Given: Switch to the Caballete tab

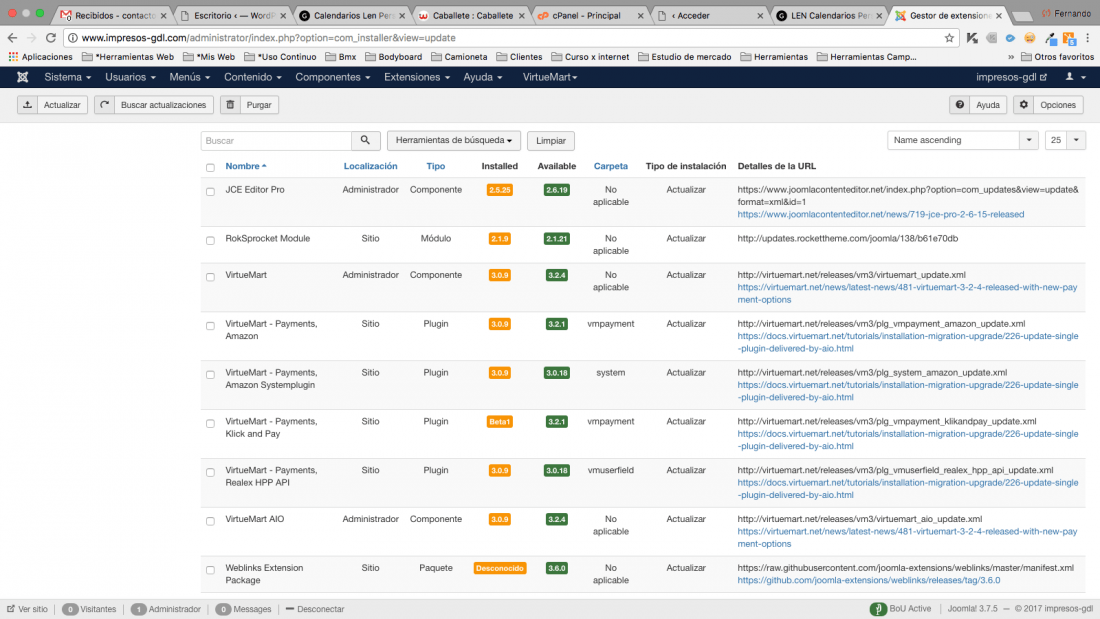Looking at the screenshot, I should (472, 15).
